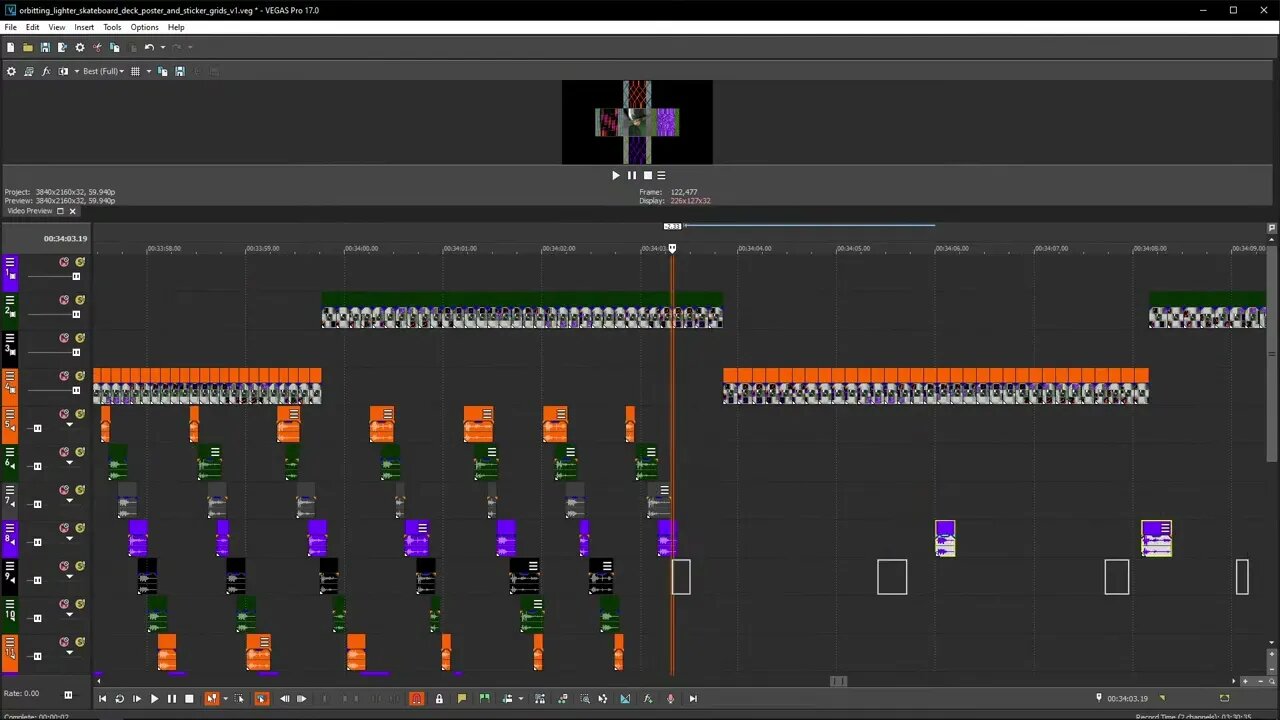Solo audio track 10
1280x720 pixels.
(80, 604)
